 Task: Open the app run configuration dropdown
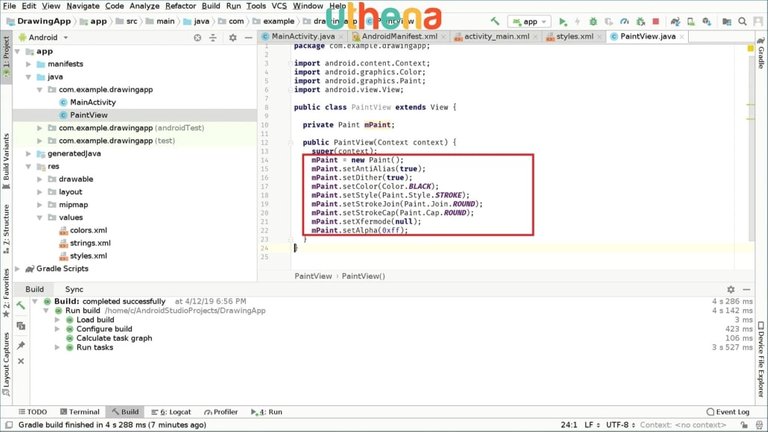[x=530, y=21]
